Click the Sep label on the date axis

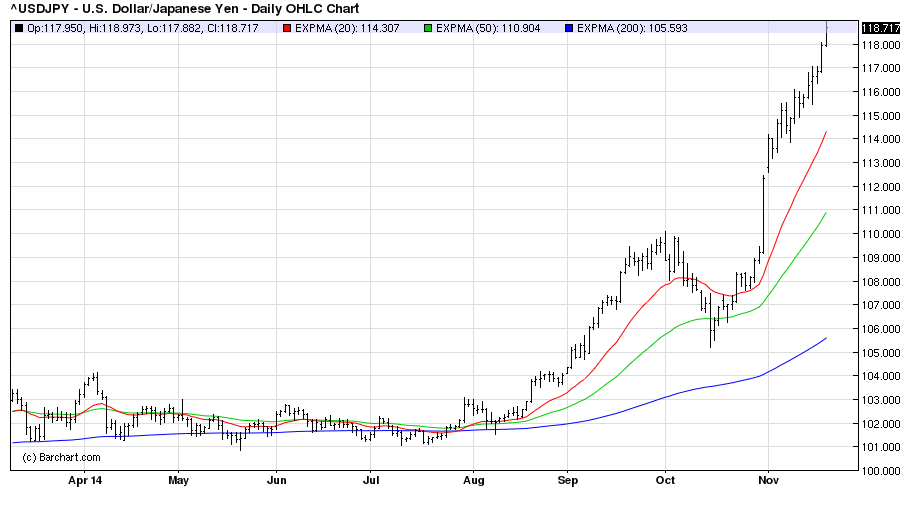tap(567, 481)
